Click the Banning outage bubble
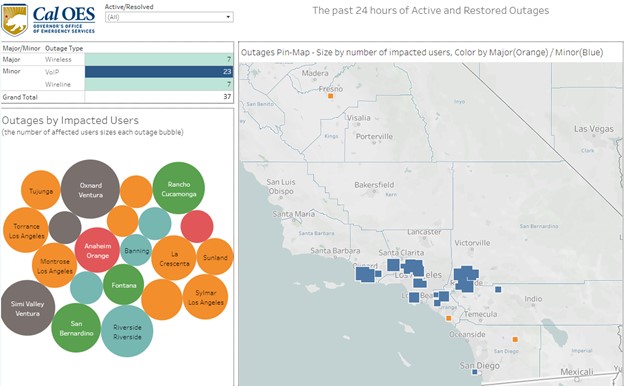 pyautogui.click(x=136, y=250)
